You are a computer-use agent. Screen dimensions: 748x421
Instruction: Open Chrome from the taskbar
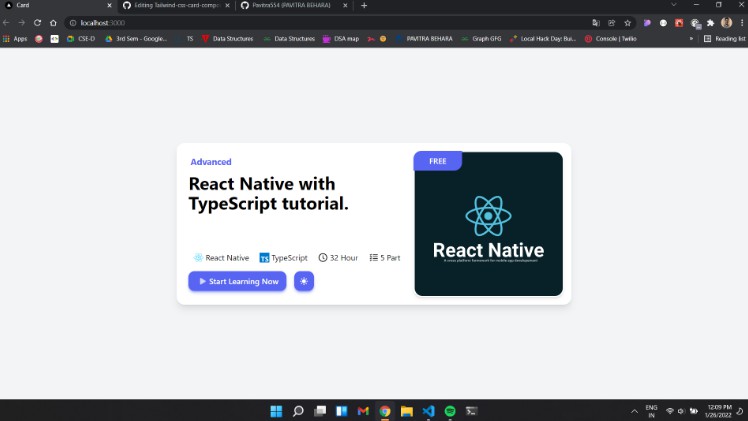[385, 411]
